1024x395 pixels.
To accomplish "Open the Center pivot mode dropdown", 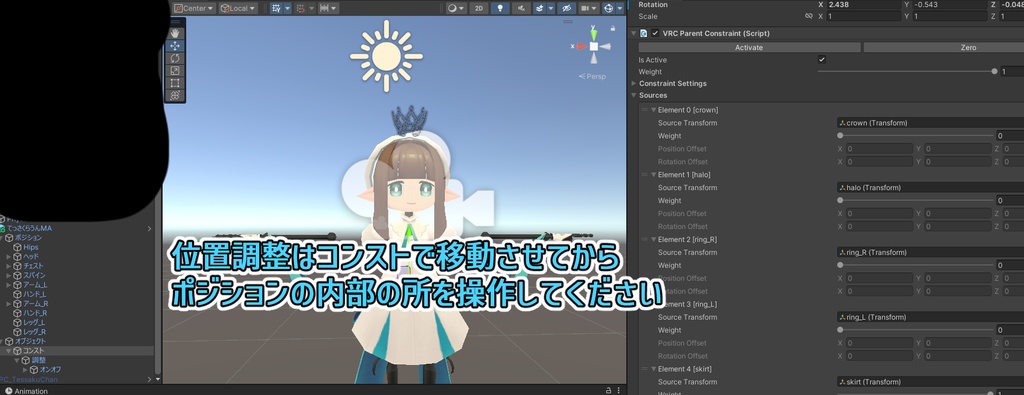I will 195,8.
